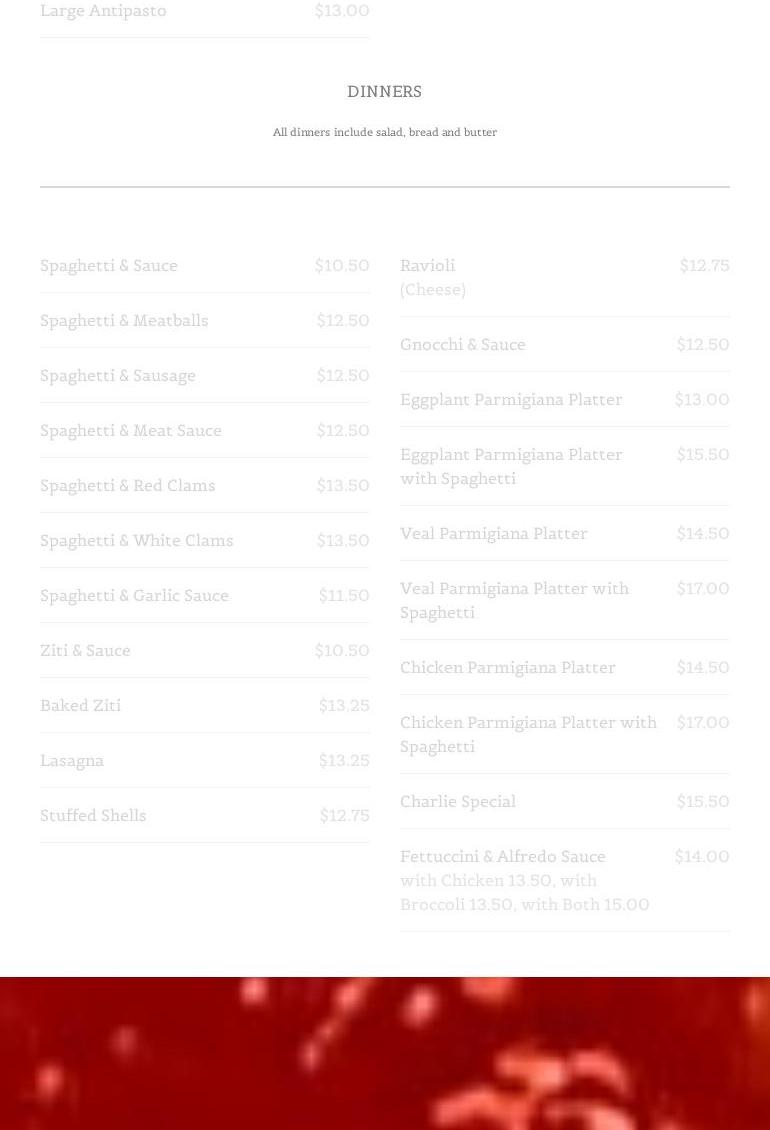
Task: Click the Spaghetti & Sausage item
Action: point(118,376)
